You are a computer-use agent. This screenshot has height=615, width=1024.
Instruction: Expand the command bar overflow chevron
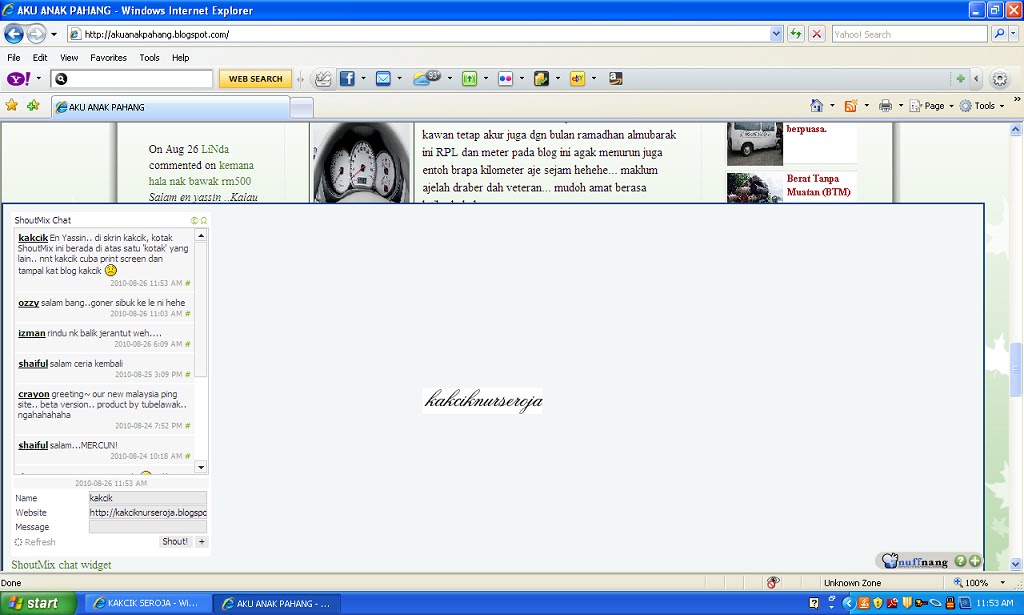(1017, 99)
